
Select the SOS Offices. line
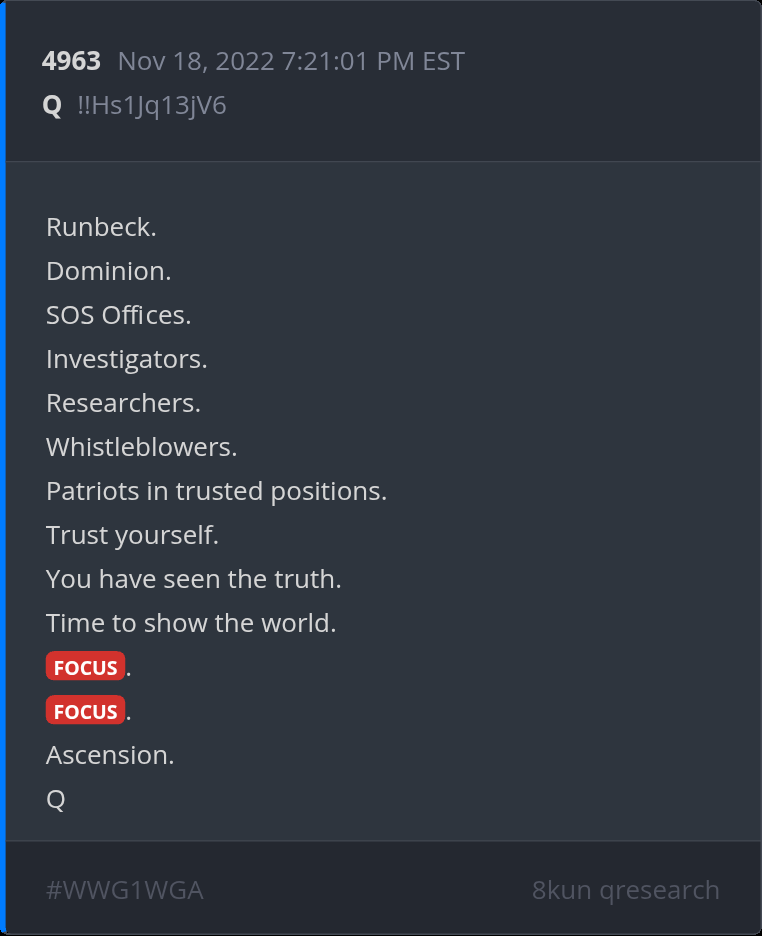(118, 315)
